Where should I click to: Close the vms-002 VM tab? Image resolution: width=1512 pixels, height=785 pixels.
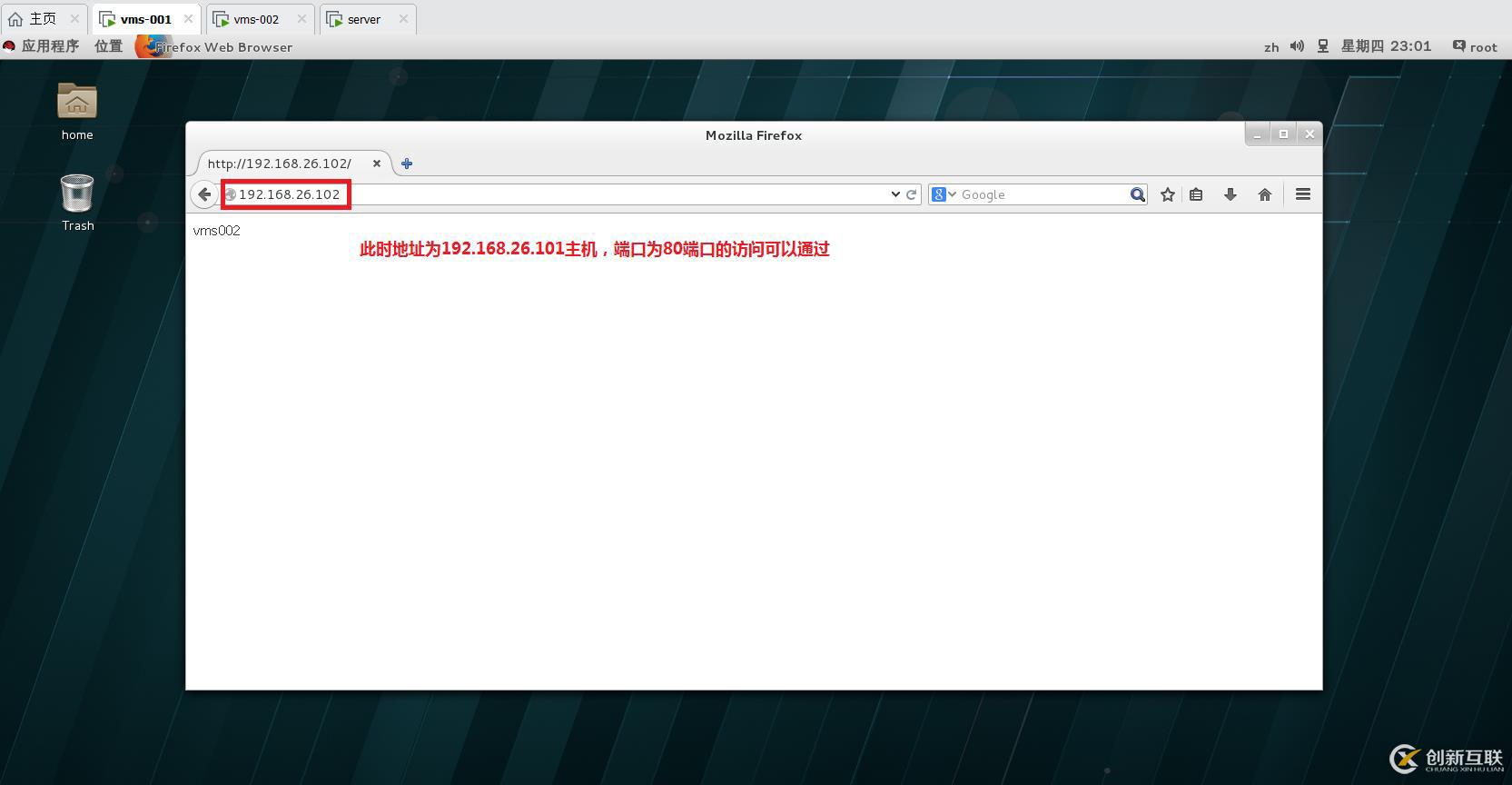(301, 19)
